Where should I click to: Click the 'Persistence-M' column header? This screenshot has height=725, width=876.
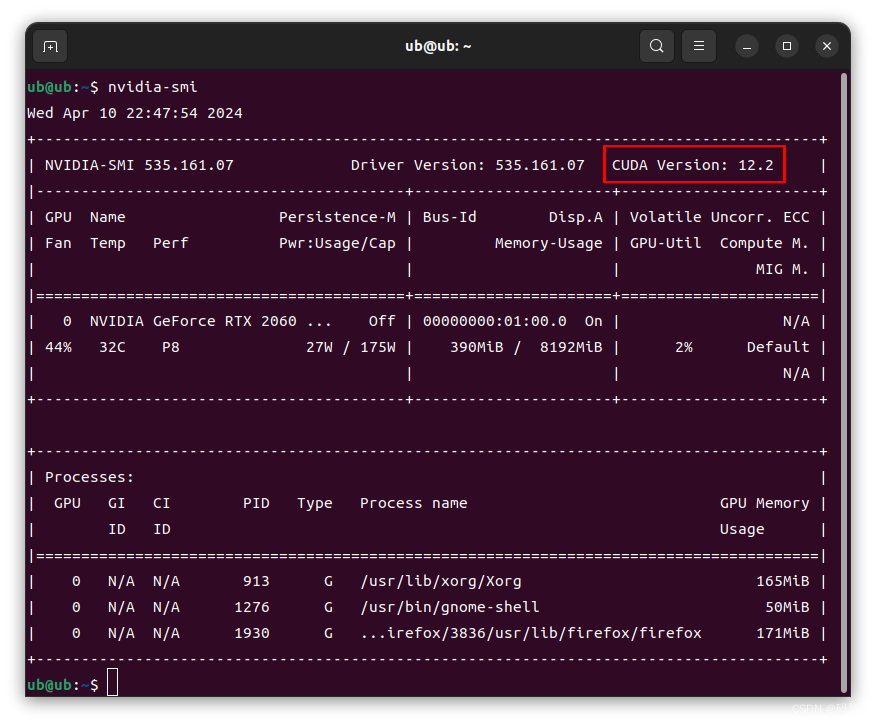coord(337,217)
